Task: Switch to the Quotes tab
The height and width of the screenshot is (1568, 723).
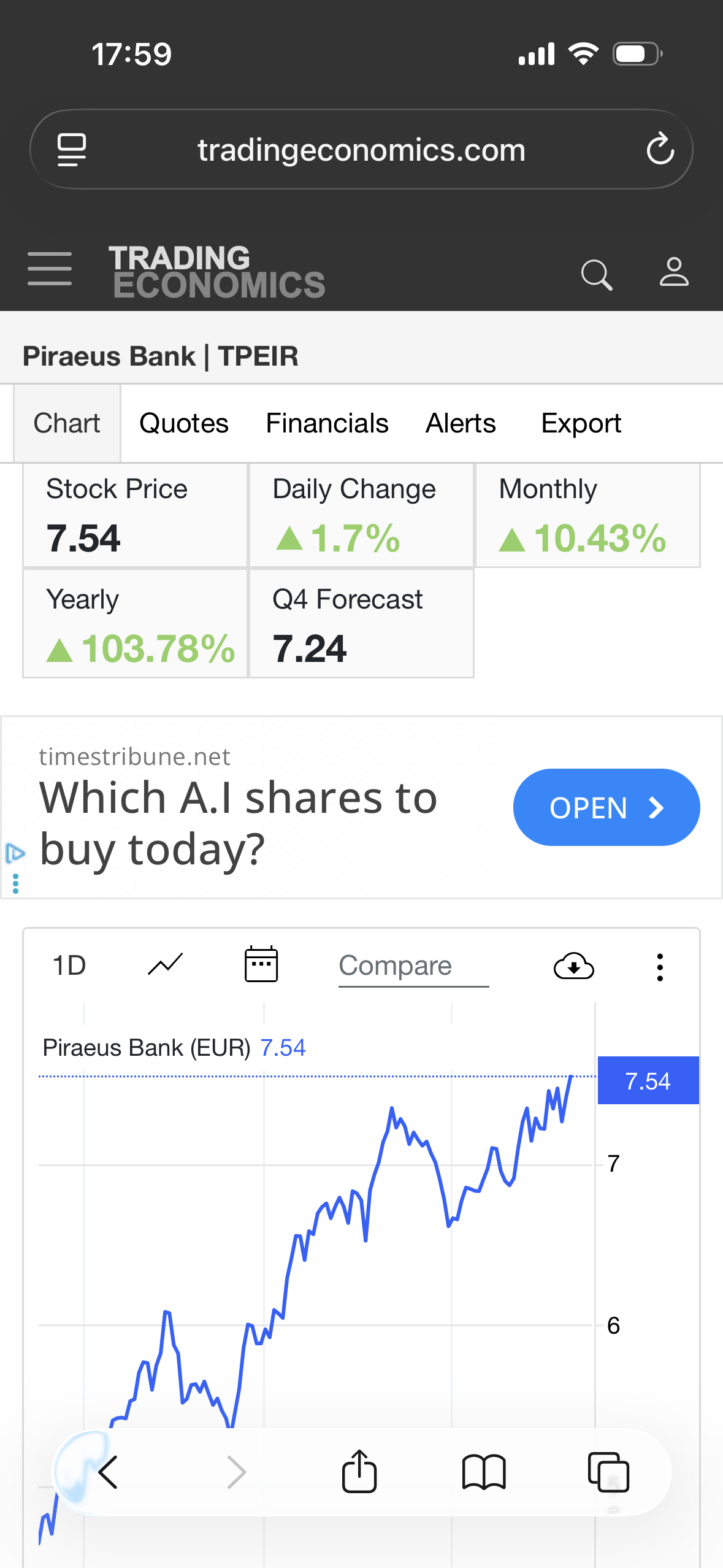Action: pos(184,423)
